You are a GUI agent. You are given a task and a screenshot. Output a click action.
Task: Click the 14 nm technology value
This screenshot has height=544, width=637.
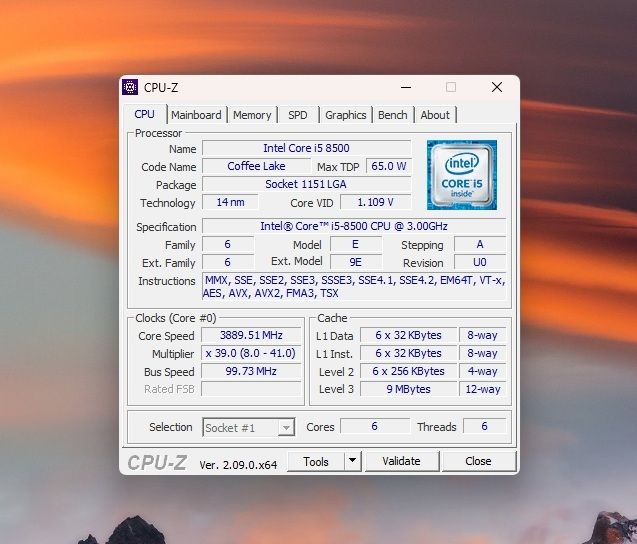tap(230, 202)
